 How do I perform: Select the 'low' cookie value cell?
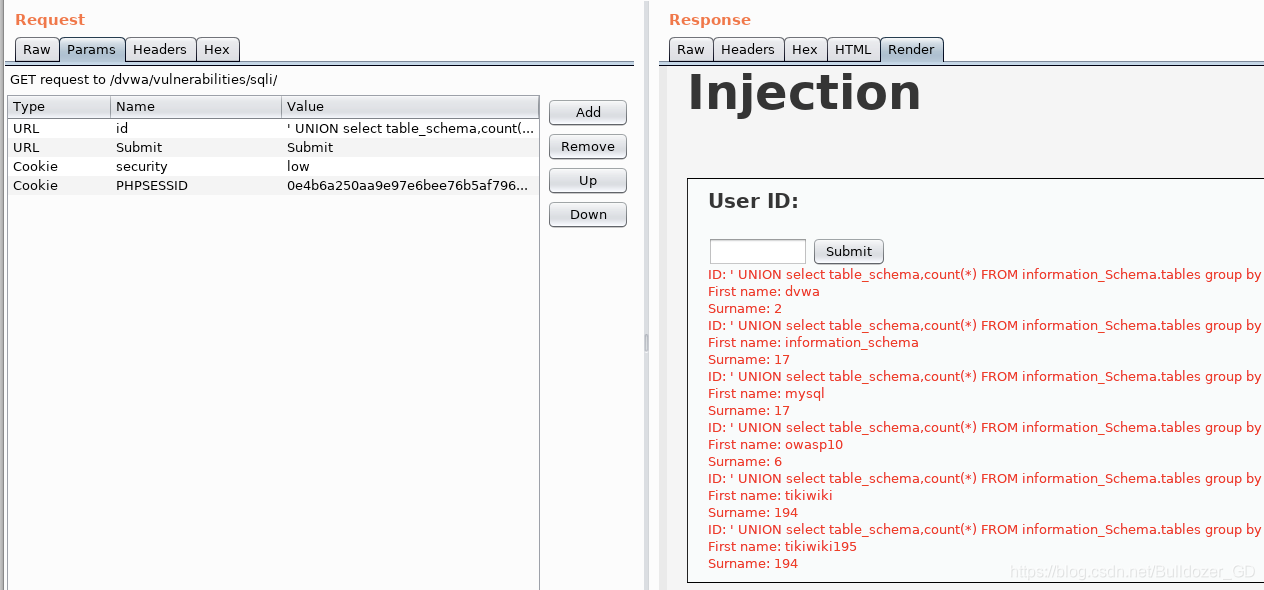[x=410, y=166]
